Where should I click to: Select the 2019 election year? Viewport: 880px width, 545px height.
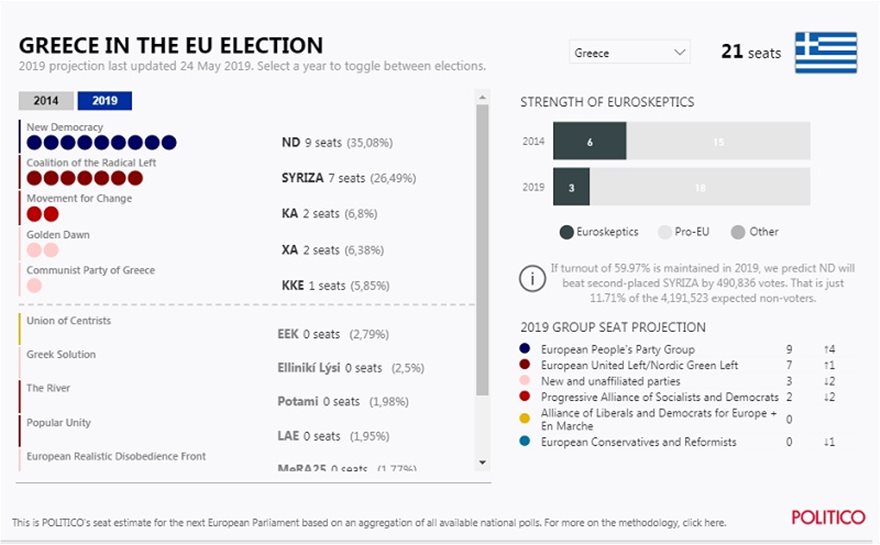pos(104,101)
